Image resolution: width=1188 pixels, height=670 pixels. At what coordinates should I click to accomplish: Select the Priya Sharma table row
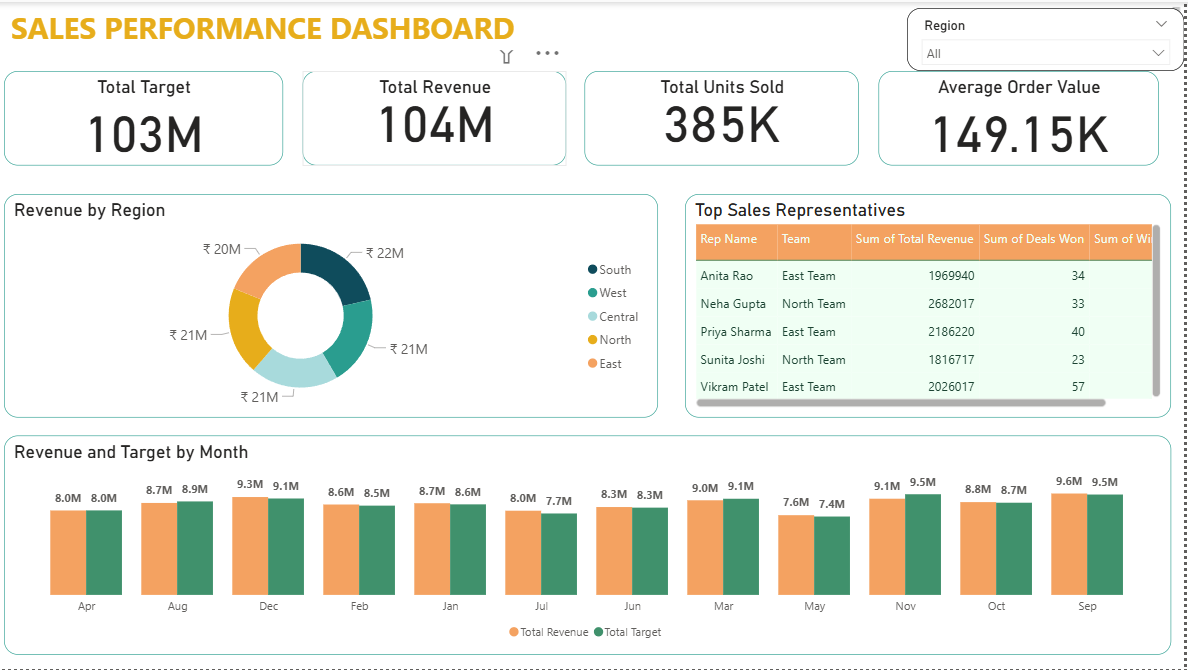tap(735, 332)
